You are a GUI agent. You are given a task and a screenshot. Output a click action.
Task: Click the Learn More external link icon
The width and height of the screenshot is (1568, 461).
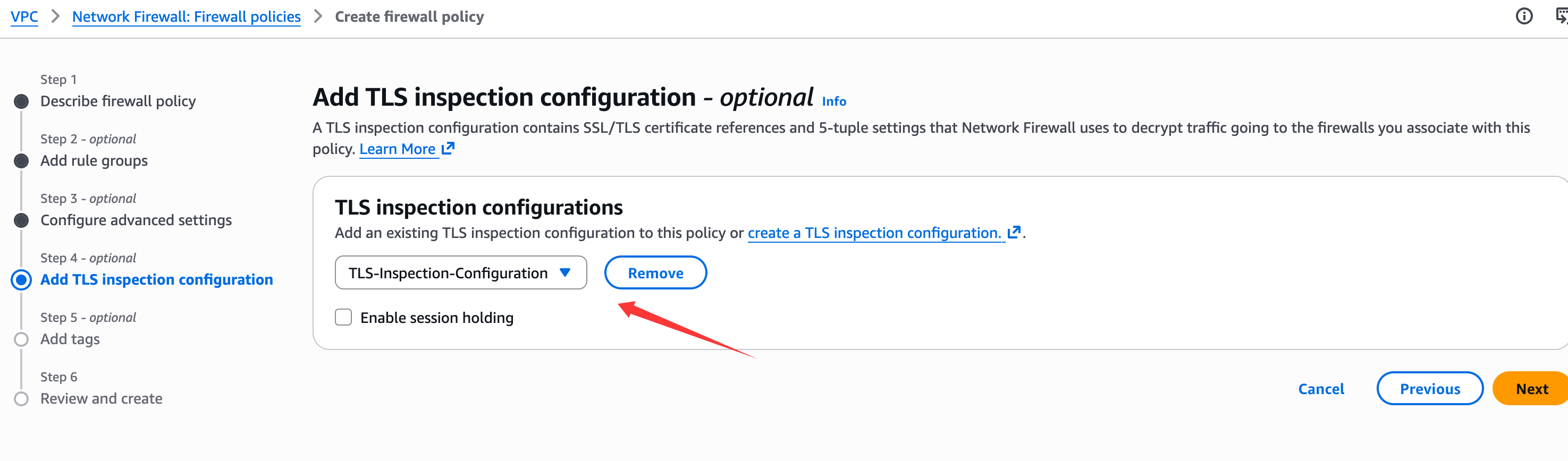click(x=448, y=148)
